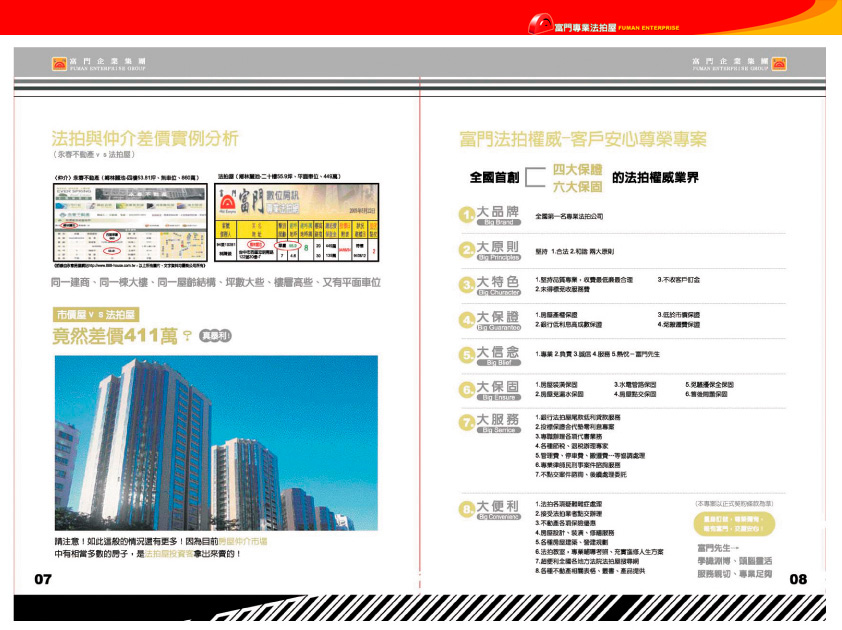Click the title 大便利
This screenshot has height=630, width=842.
(498, 506)
